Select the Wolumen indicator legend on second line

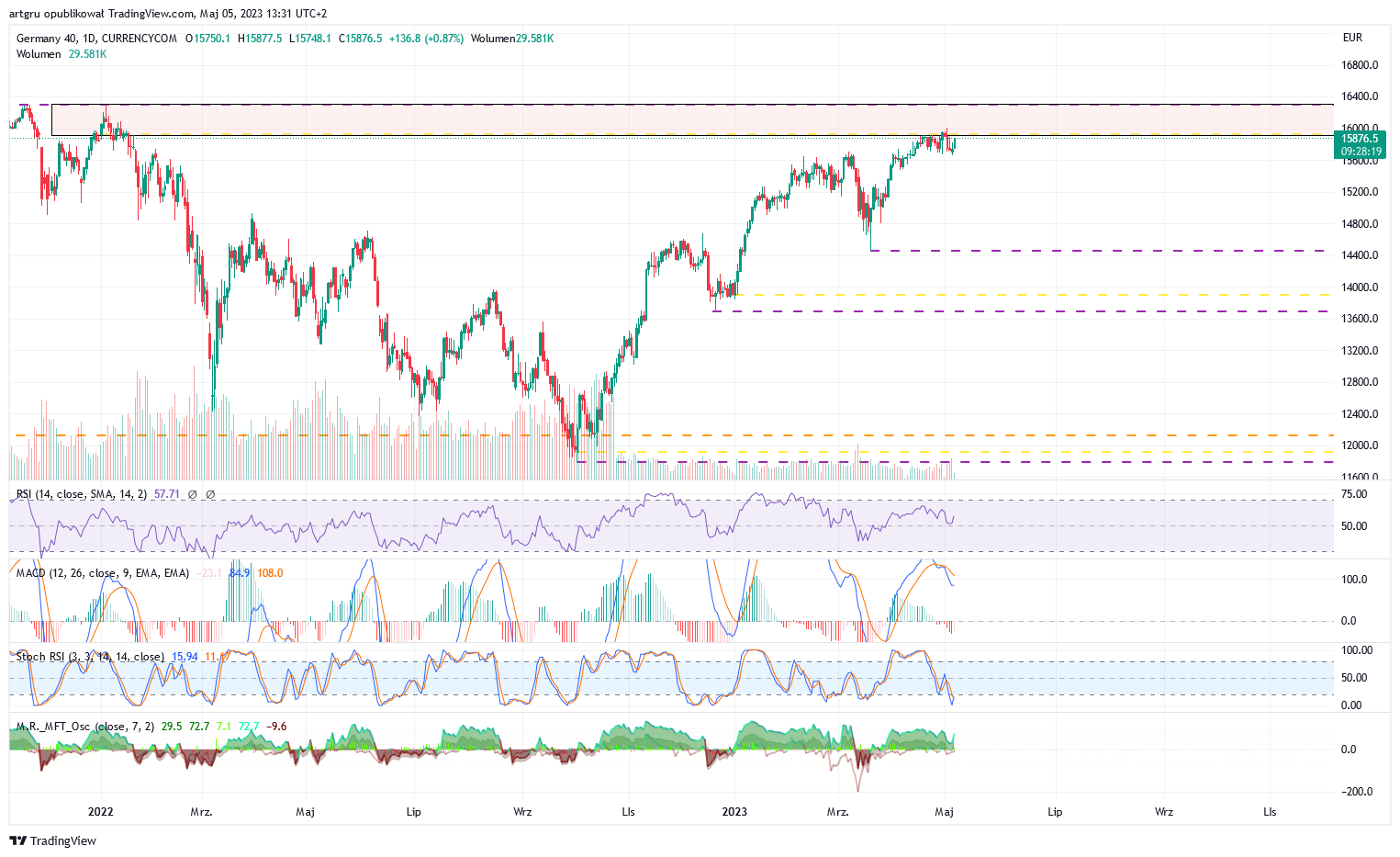(62, 54)
